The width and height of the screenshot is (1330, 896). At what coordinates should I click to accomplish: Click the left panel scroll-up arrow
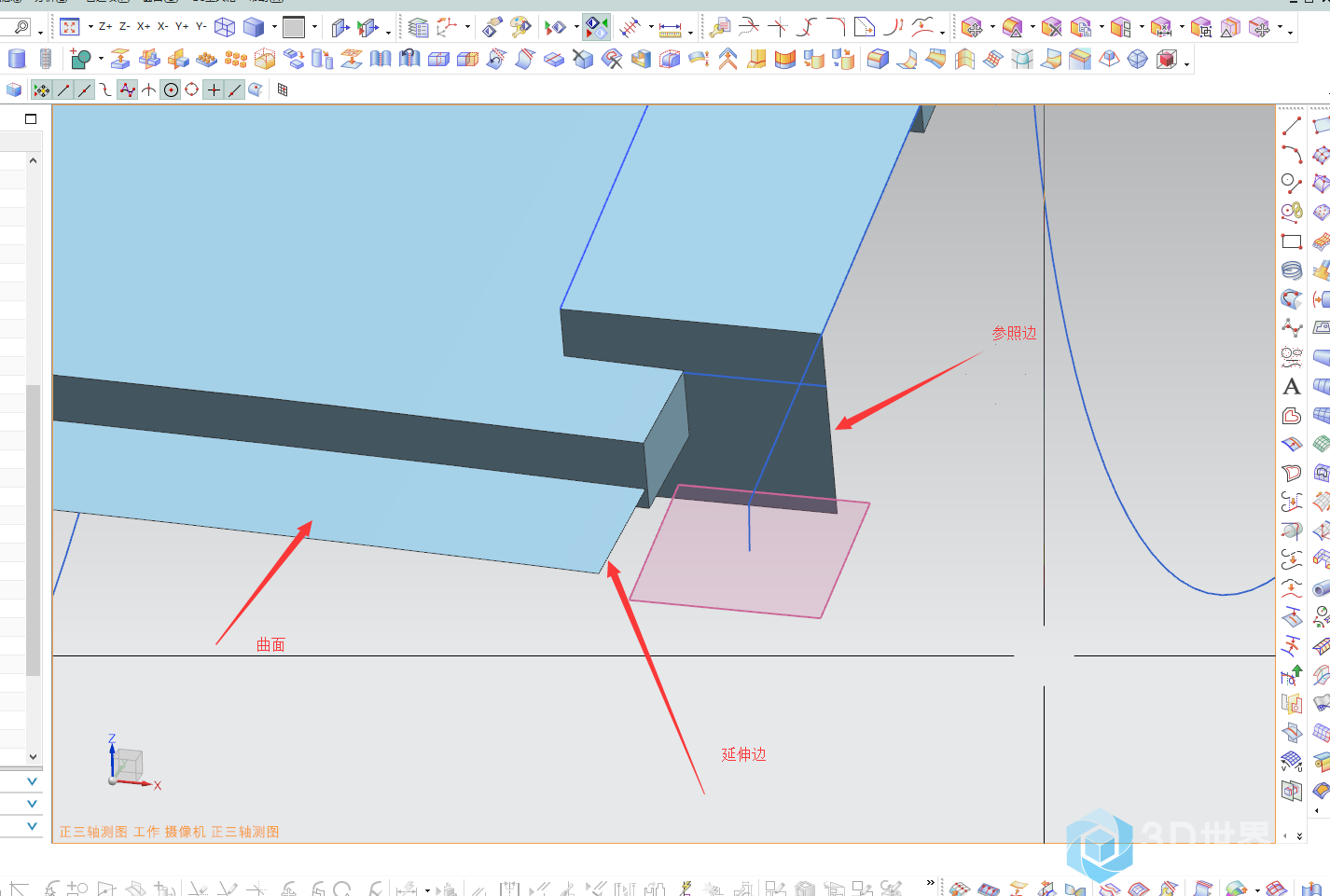point(34,160)
